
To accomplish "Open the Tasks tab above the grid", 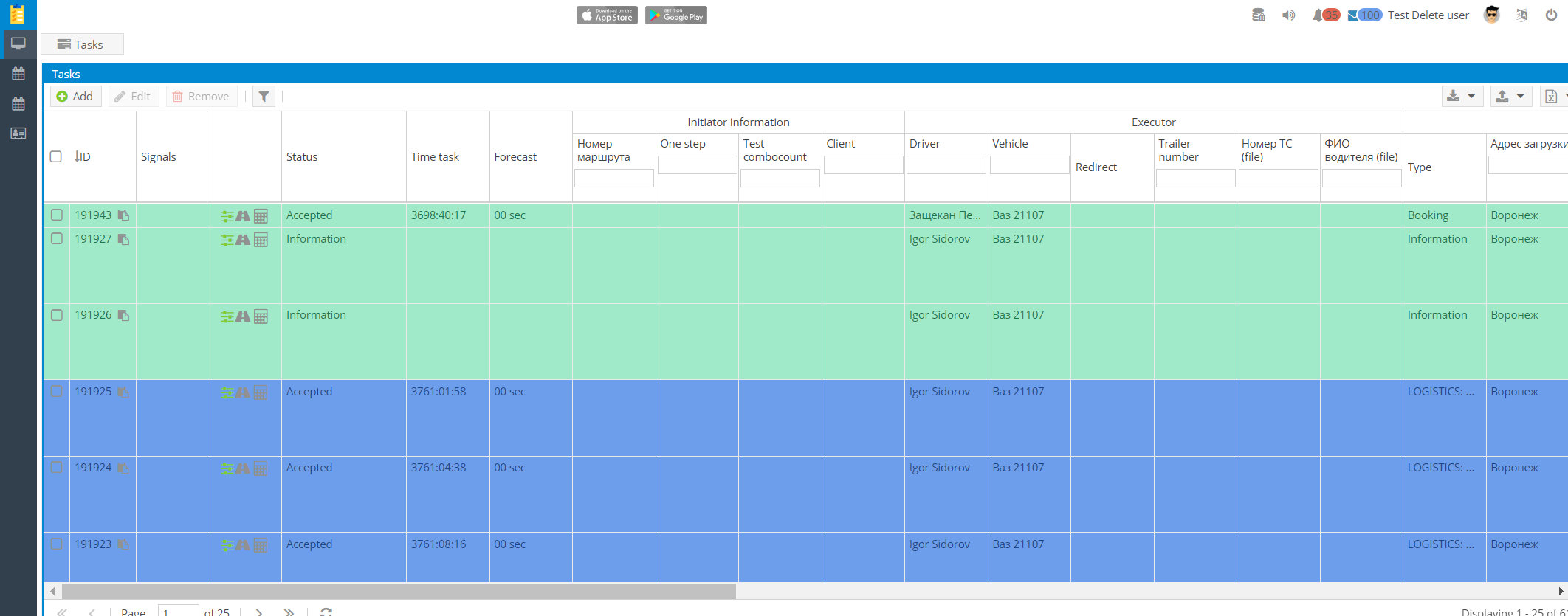I will tap(81, 45).
